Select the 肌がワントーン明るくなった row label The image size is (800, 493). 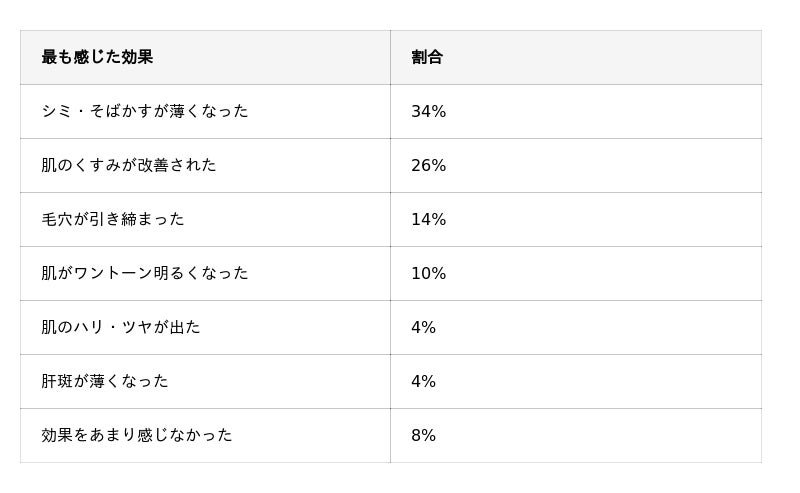coord(144,273)
